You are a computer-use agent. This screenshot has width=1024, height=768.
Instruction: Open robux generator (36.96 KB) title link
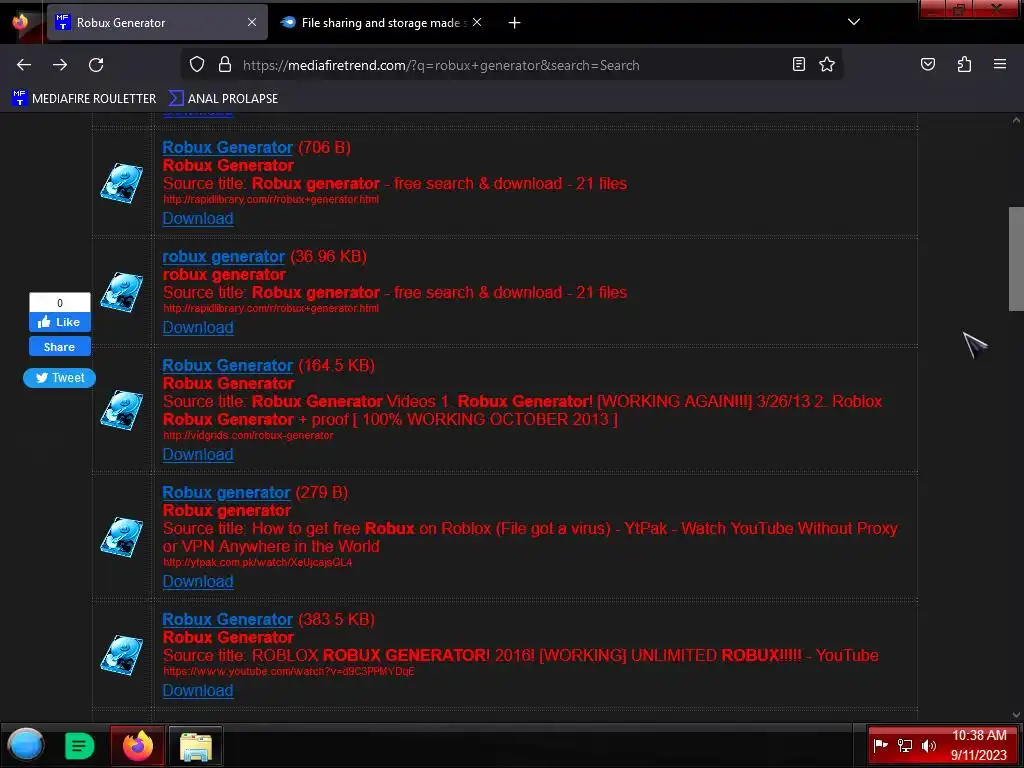(x=223, y=257)
